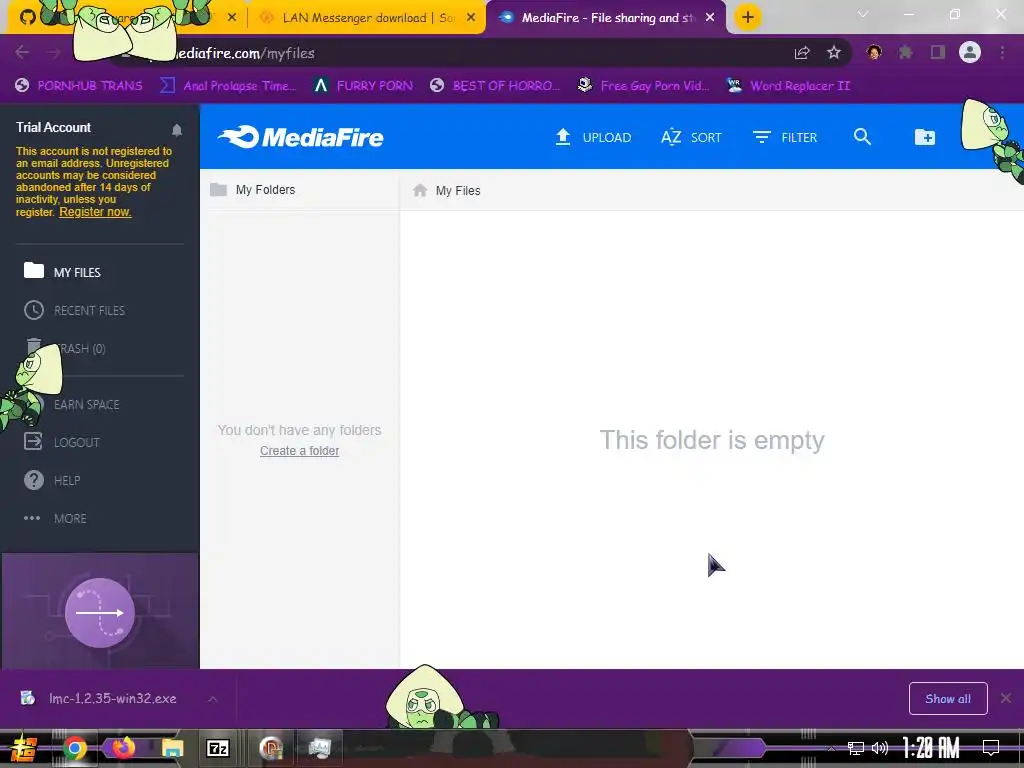Click the MediaFire logo

(301, 137)
